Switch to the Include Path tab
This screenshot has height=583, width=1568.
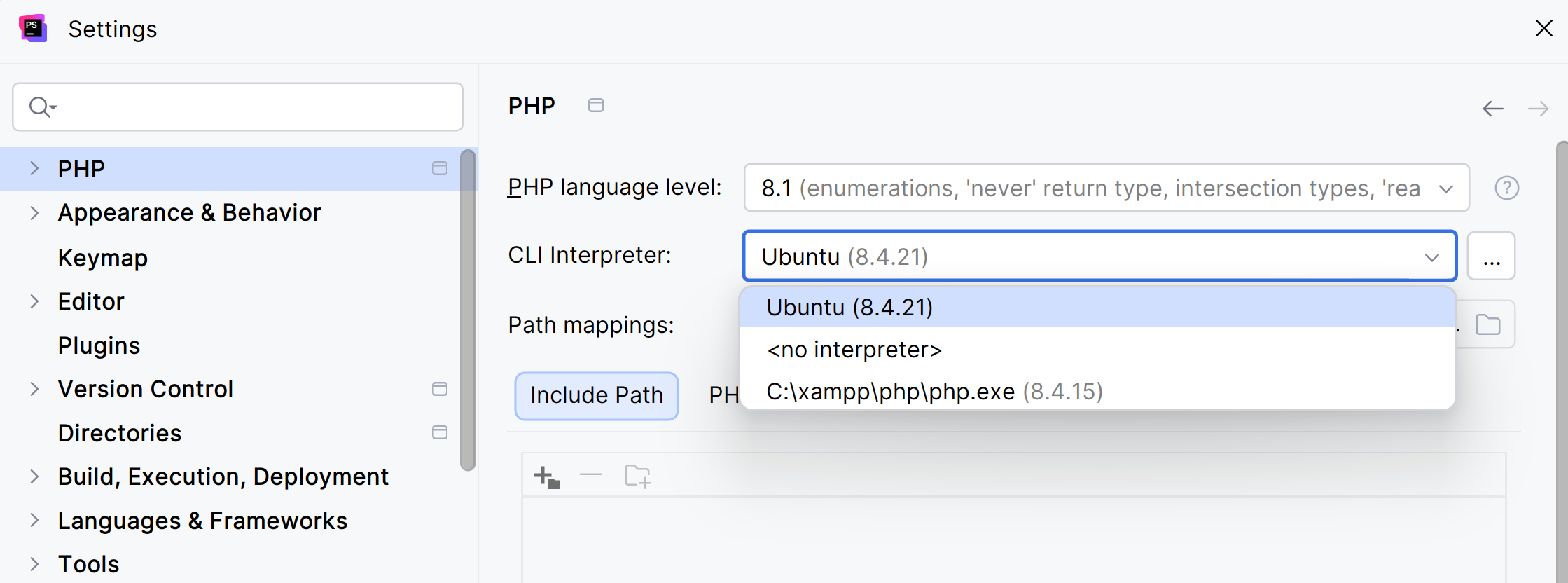click(597, 396)
